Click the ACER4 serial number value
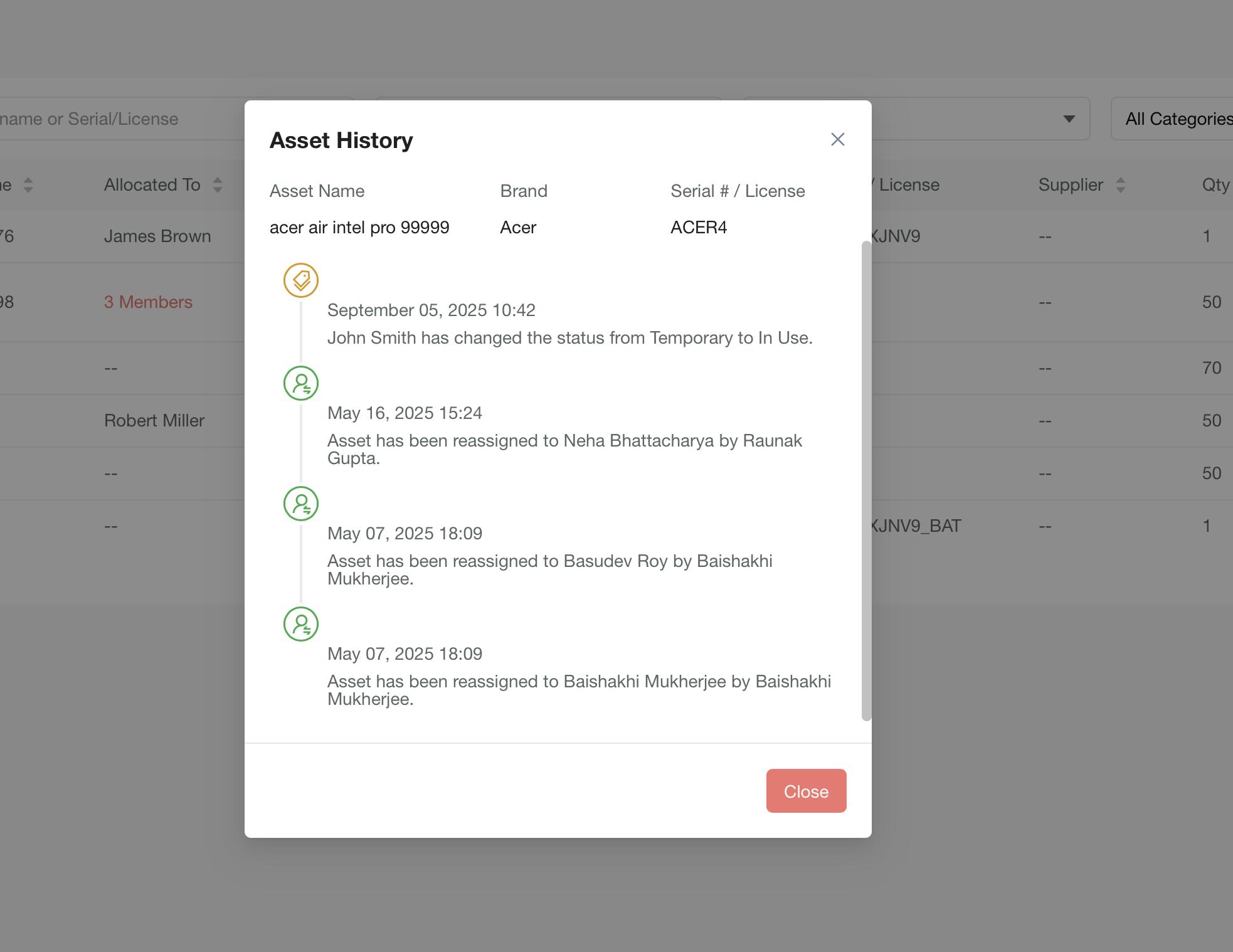 tap(698, 227)
